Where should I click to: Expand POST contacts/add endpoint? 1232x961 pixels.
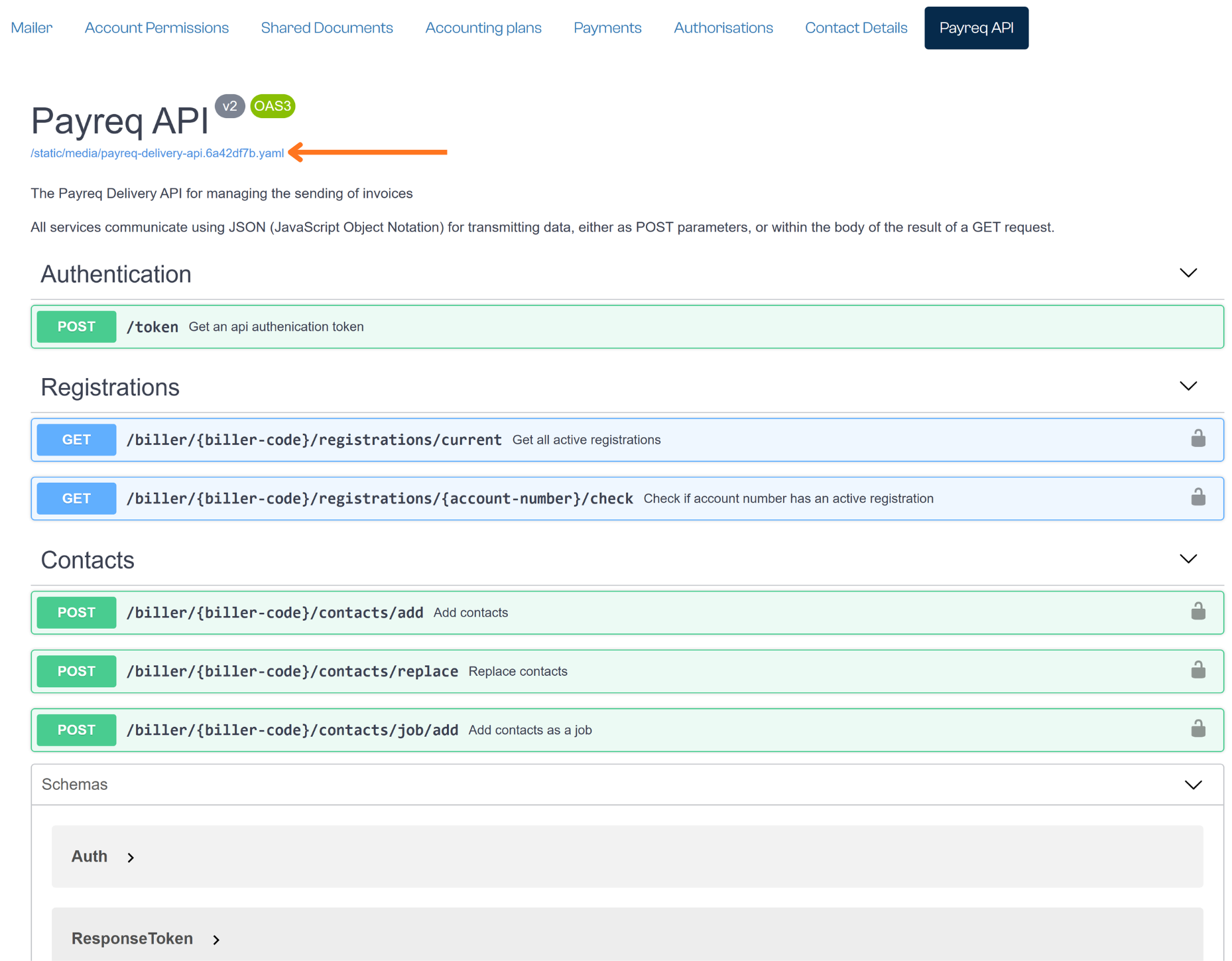[x=627, y=613]
